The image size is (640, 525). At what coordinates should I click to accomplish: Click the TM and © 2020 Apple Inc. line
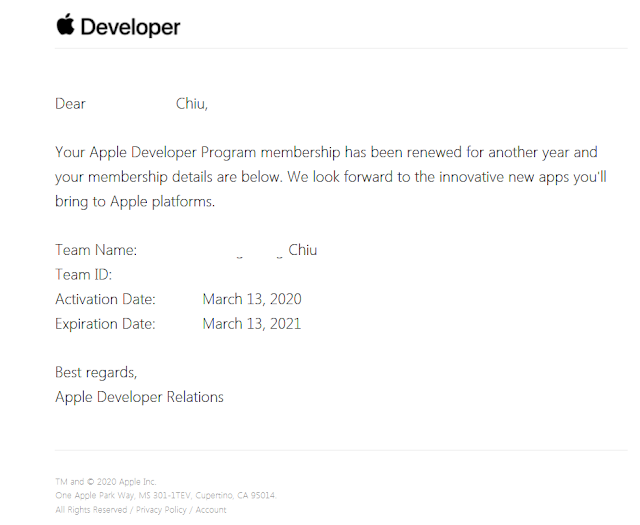click(106, 482)
